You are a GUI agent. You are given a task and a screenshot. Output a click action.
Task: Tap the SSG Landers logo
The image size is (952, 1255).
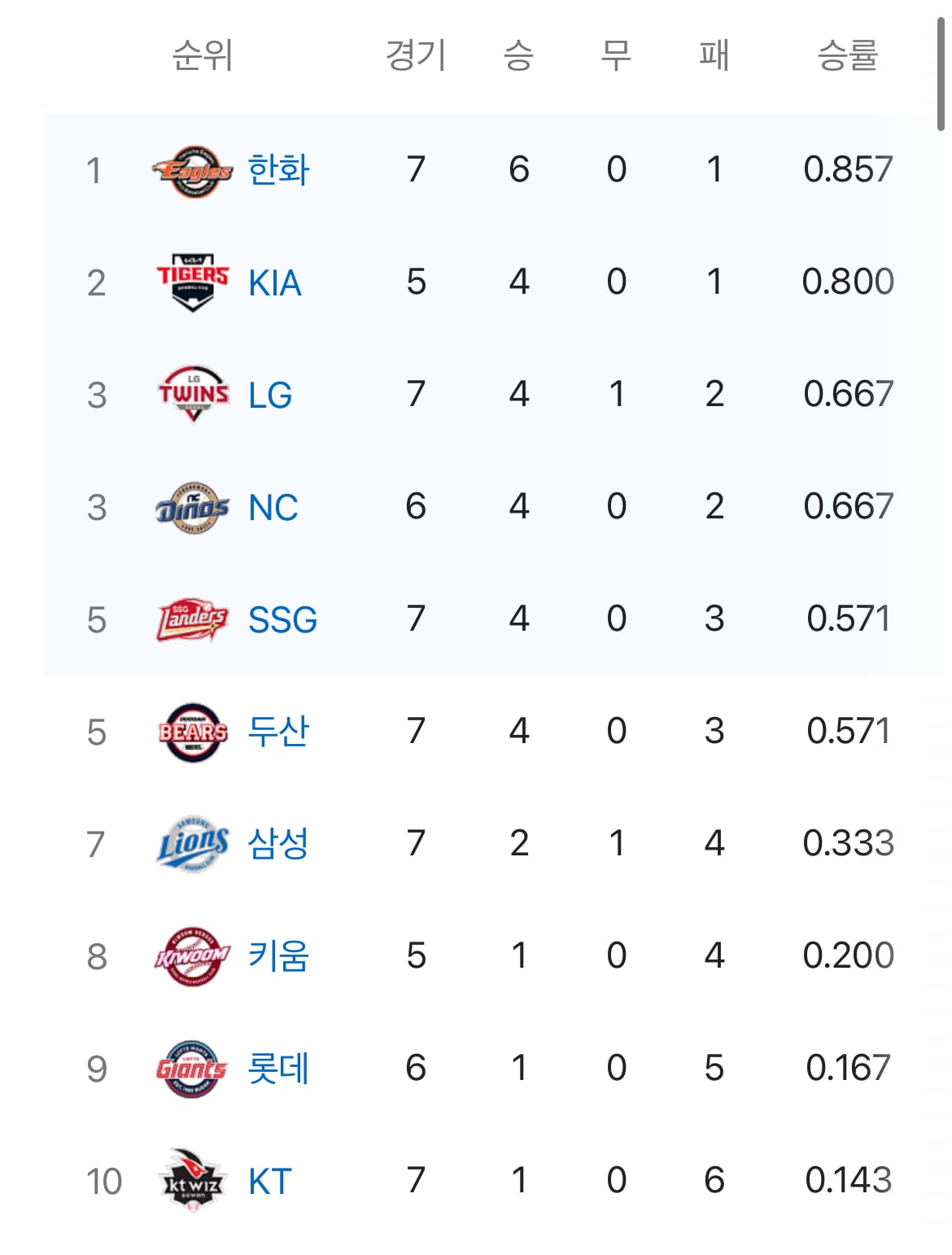192,620
